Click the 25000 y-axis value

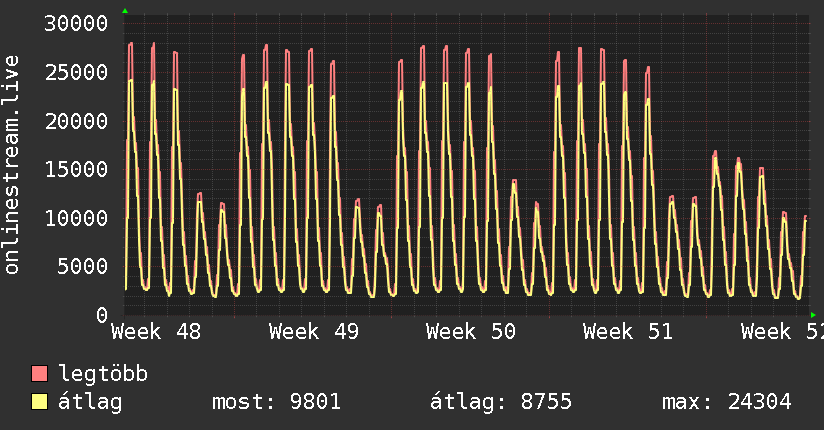point(76,73)
